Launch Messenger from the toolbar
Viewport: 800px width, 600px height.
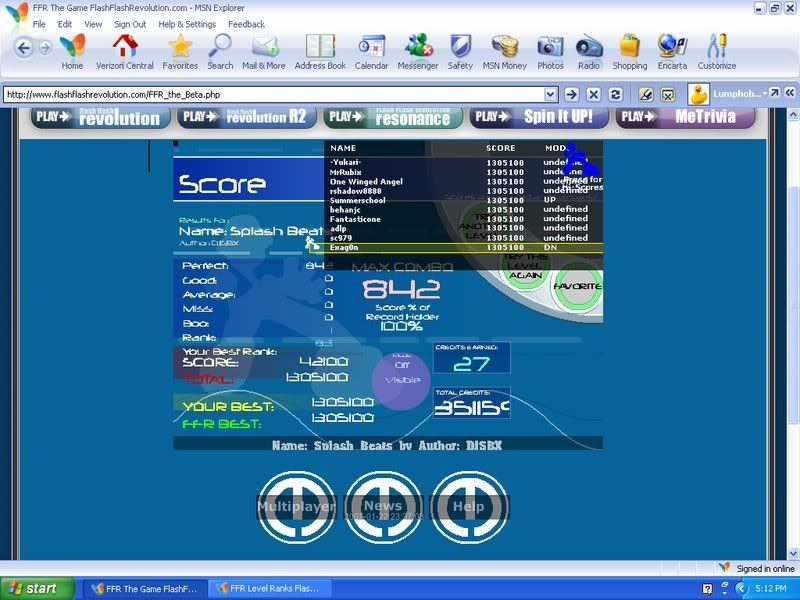pos(418,48)
